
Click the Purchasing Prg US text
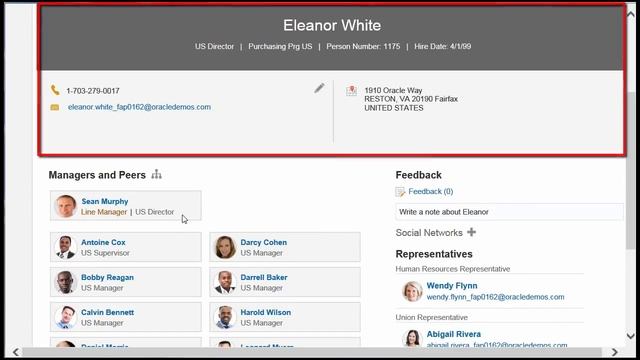pyautogui.click(x=280, y=46)
